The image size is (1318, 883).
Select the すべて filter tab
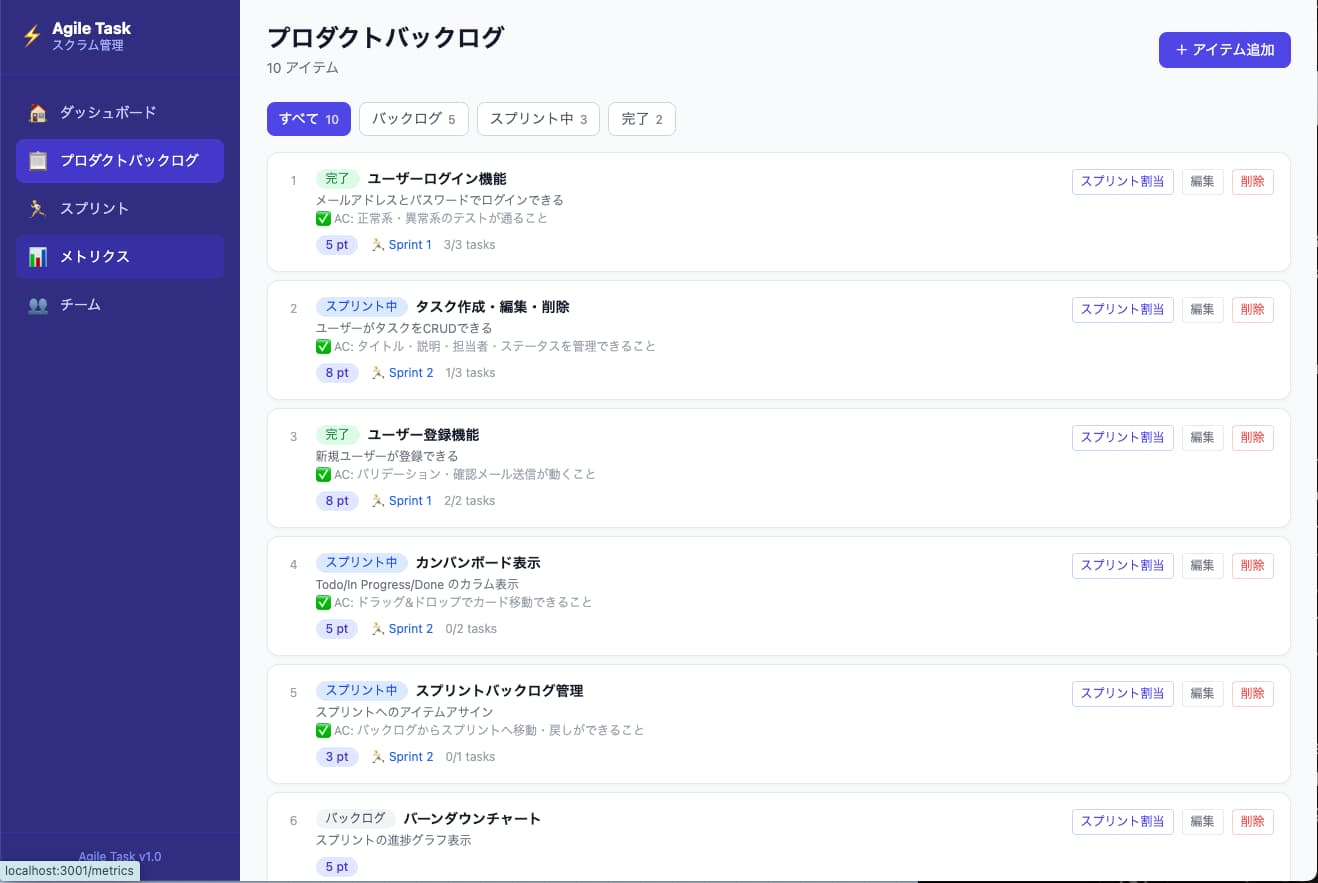[308, 118]
